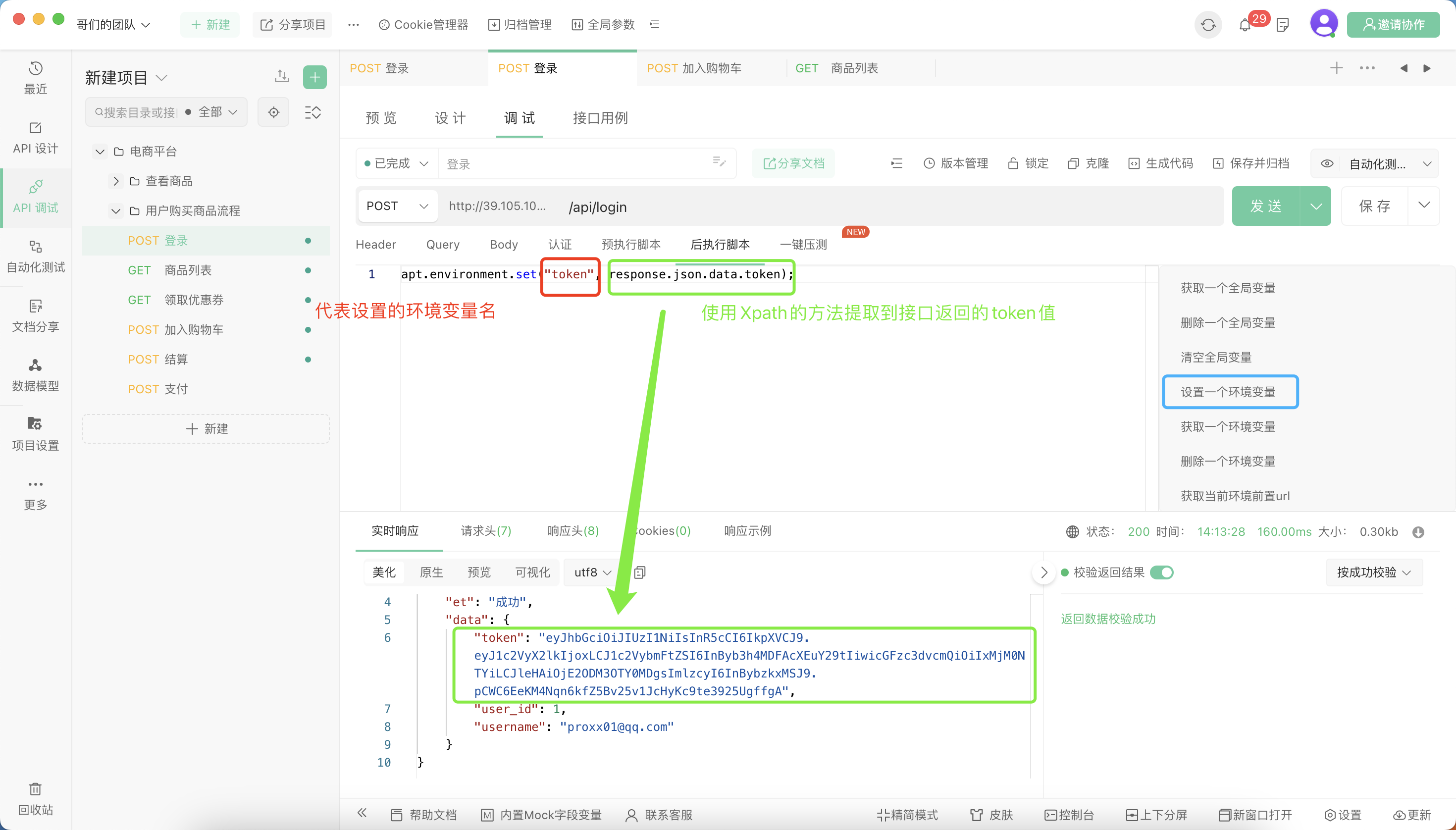Open Data Model in the sidebar
The width and height of the screenshot is (1456, 830).
(x=35, y=376)
